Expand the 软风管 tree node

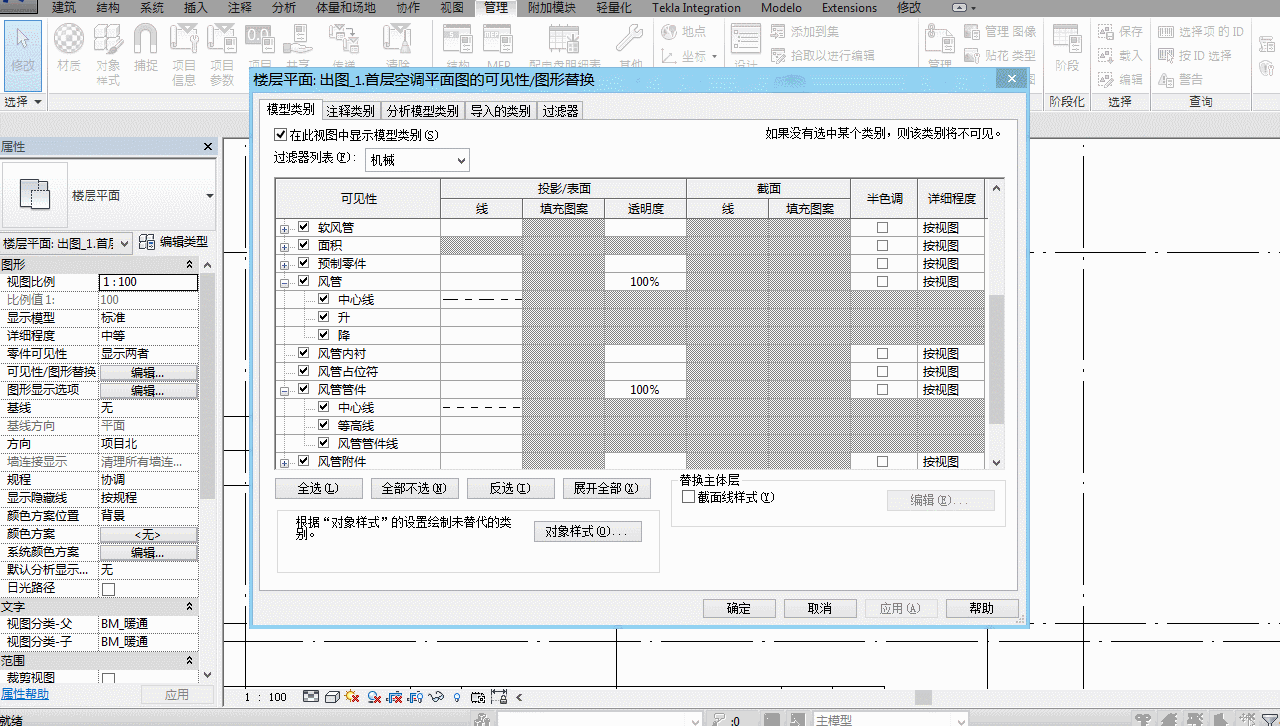(284, 229)
